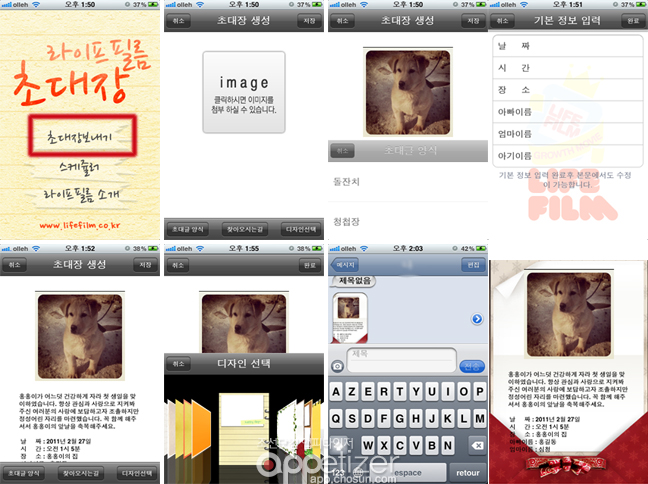Screen dimensions: 648x484
Task: Focus the 제목 message input field
Action: (402, 360)
